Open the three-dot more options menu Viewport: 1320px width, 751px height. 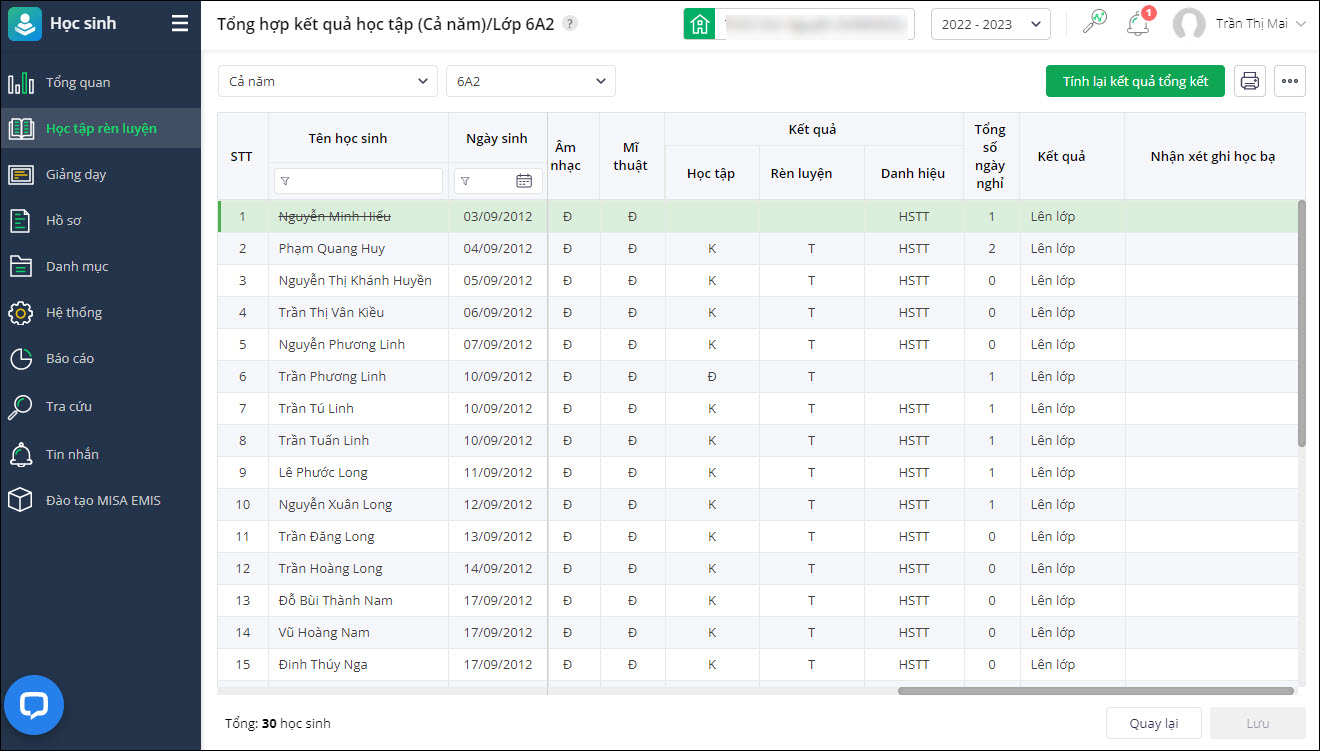coord(1290,81)
